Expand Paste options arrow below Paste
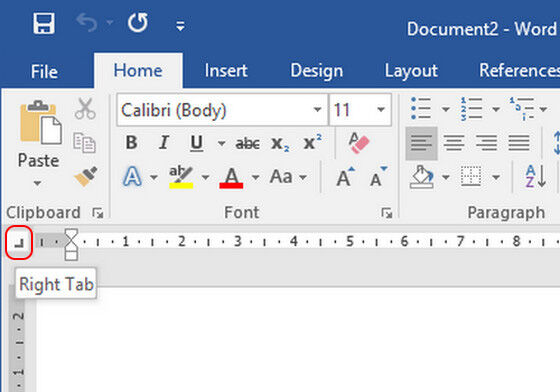The width and height of the screenshot is (560, 392). coord(37,184)
